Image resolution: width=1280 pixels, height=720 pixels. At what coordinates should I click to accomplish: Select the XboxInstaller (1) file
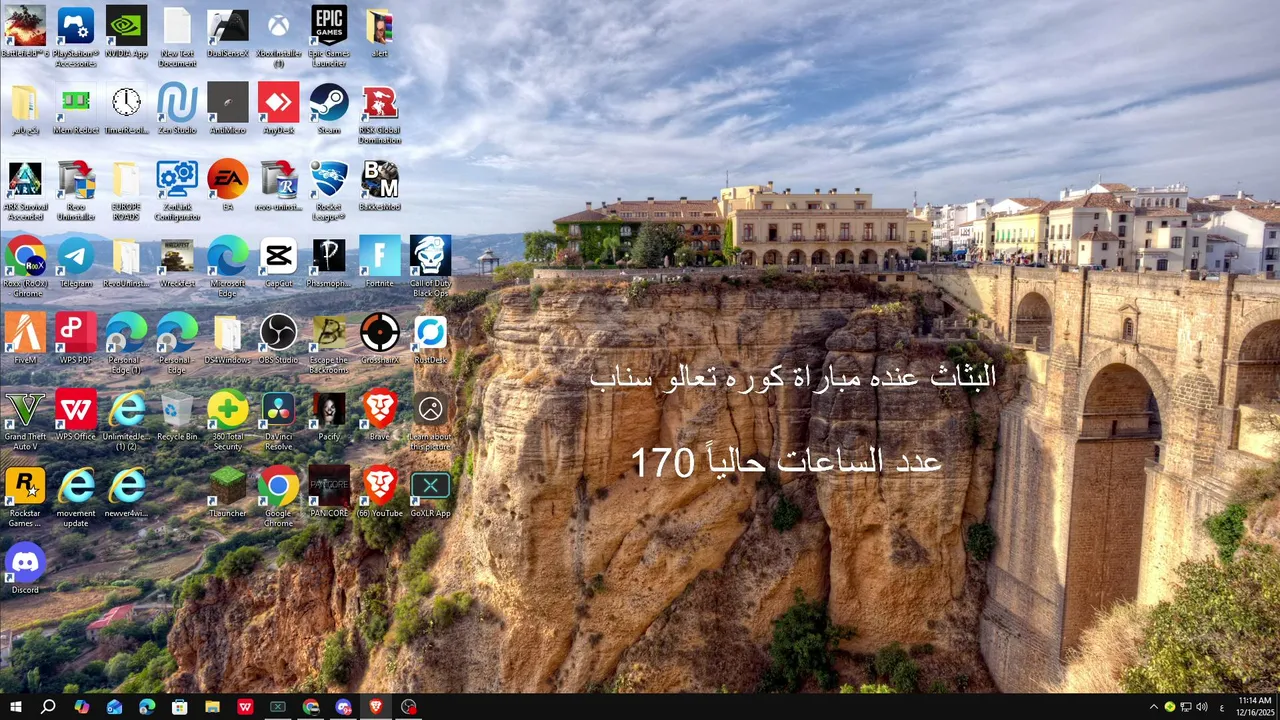tap(279, 38)
